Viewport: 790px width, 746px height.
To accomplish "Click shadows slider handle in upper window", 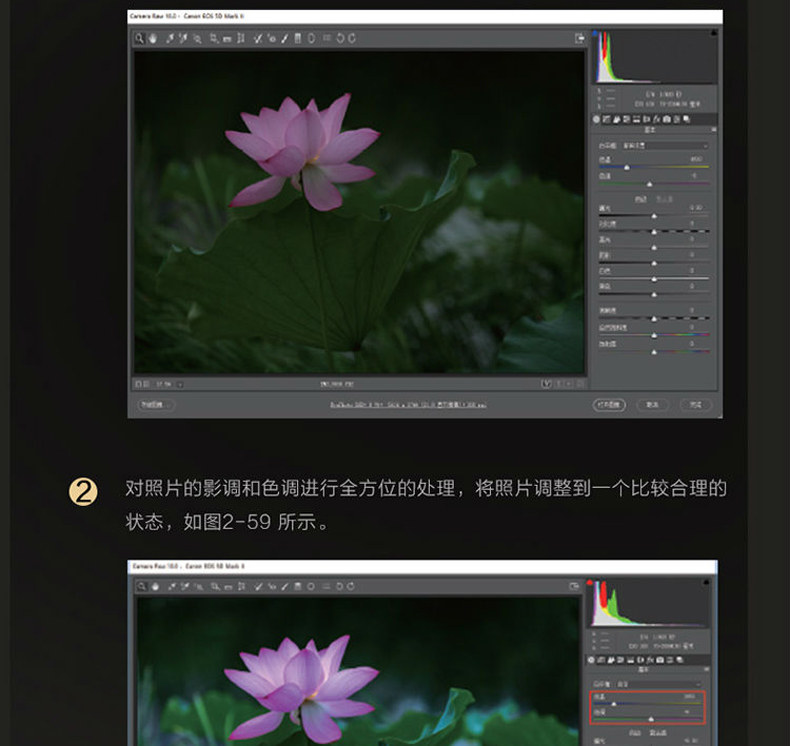I will tap(654, 263).
